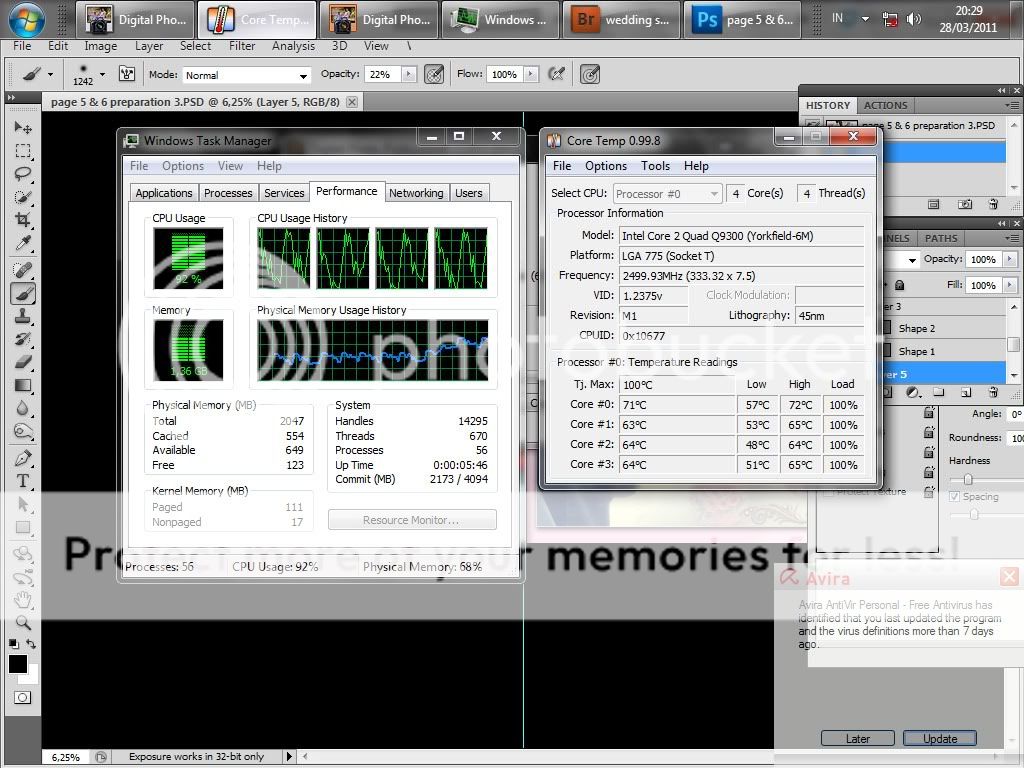Screen dimensions: 1024x768
Task: Select the History Brush tool
Action: [x=23, y=339]
